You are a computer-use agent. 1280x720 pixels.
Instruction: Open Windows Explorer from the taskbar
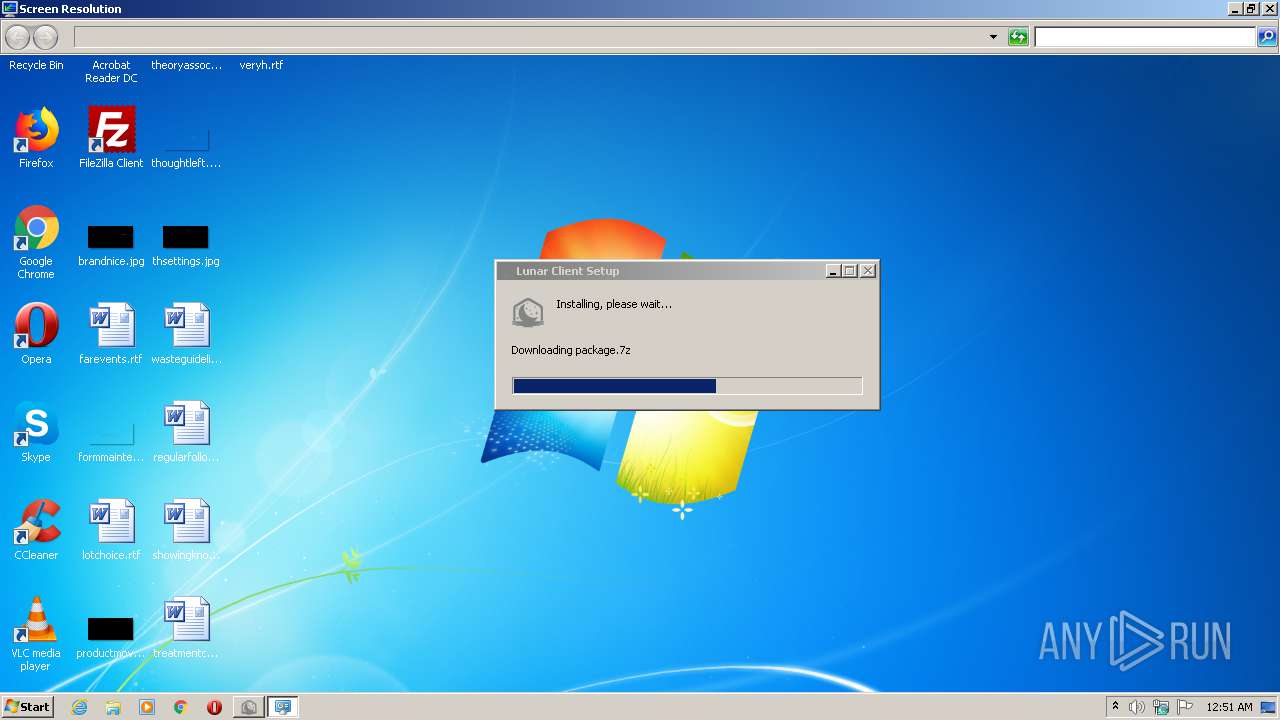[x=113, y=707]
